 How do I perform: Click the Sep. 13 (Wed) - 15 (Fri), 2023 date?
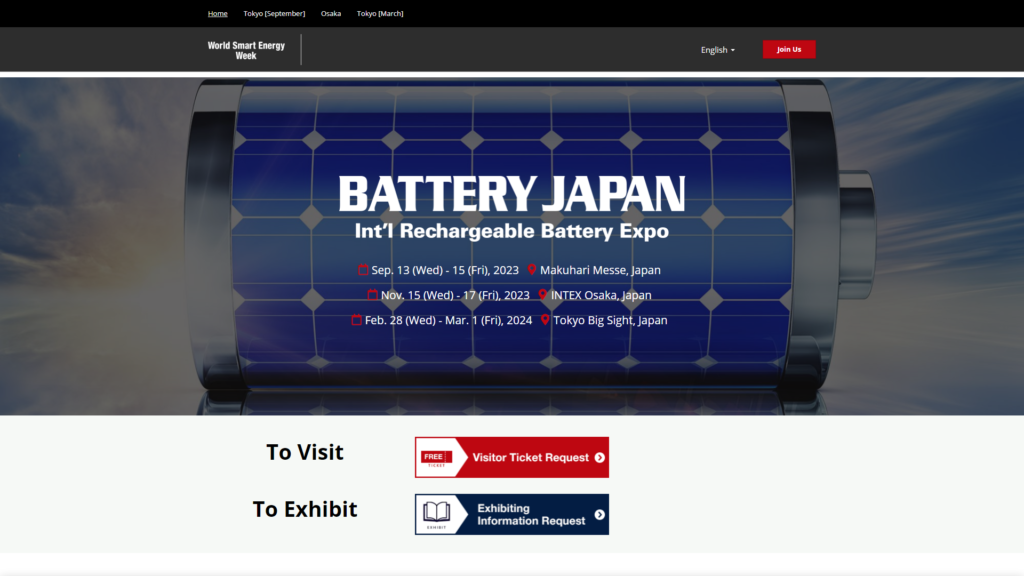[x=445, y=270]
